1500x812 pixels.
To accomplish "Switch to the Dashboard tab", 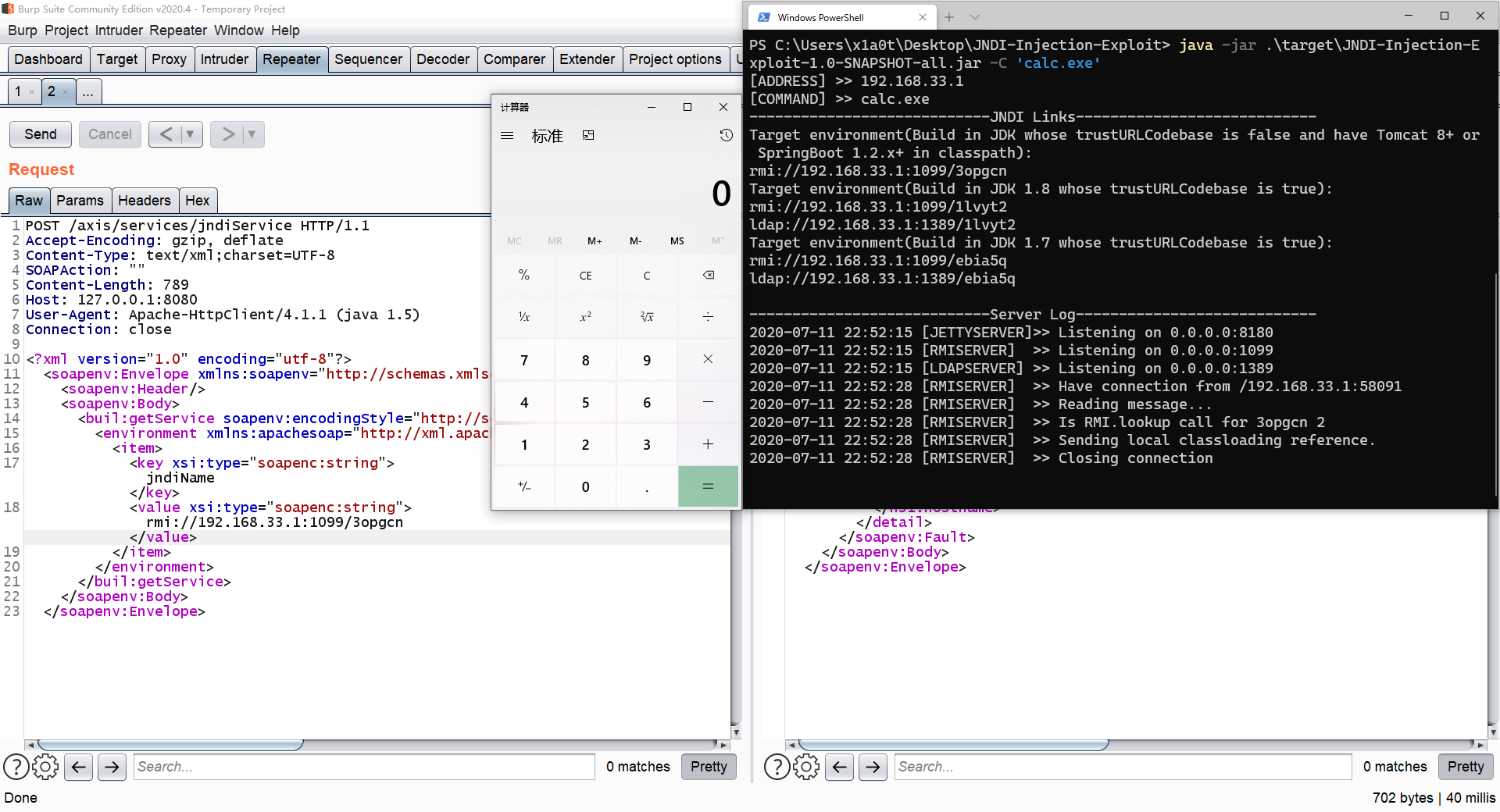I will pyautogui.click(x=48, y=59).
